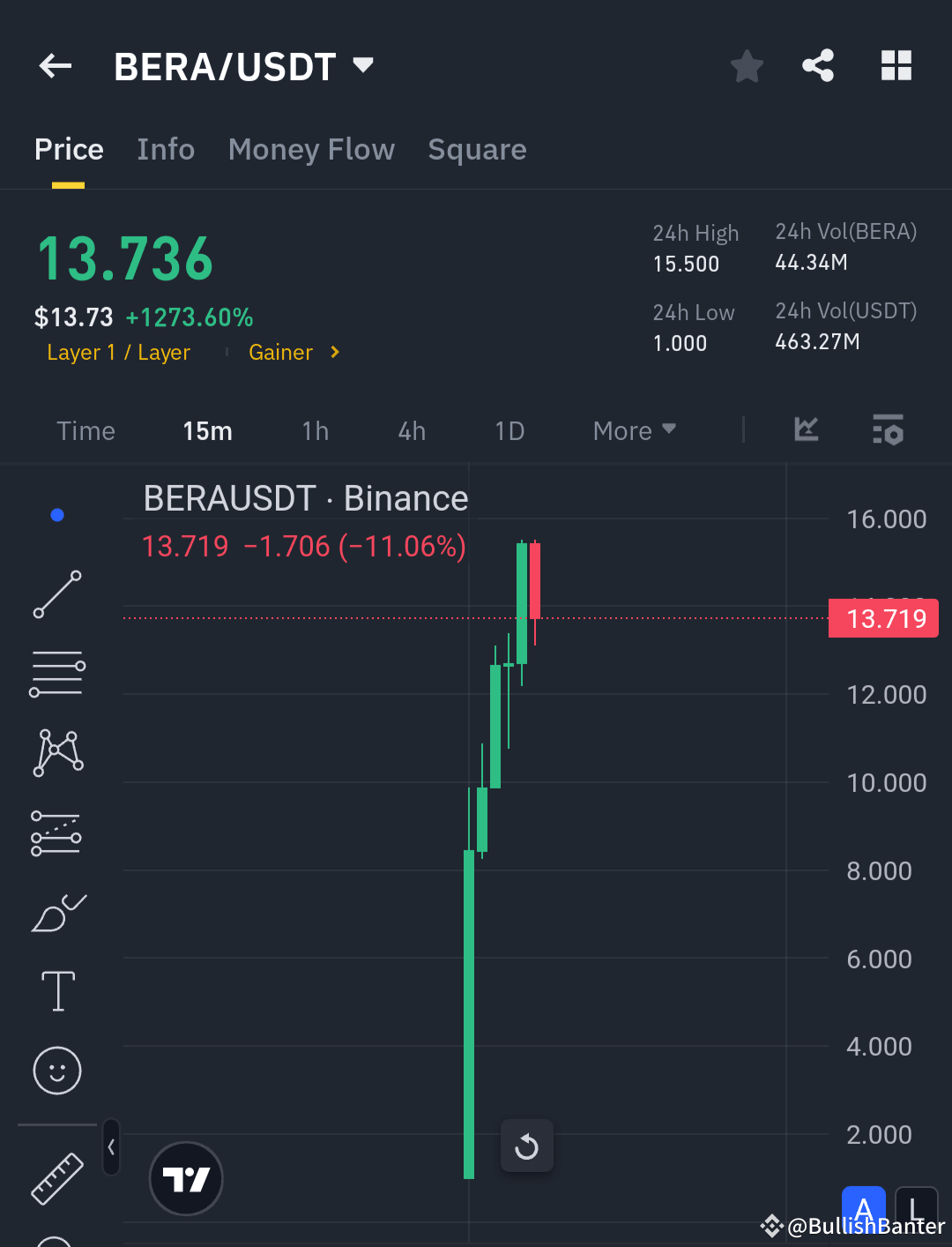Toggle the crosshair pointer dot
This screenshot has width=952, height=1247.
(56, 514)
